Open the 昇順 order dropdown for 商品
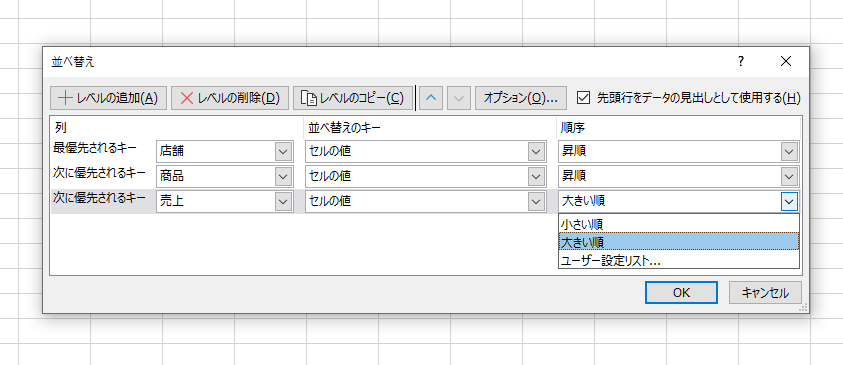Image resolution: width=843 pixels, height=365 pixels. (x=789, y=176)
